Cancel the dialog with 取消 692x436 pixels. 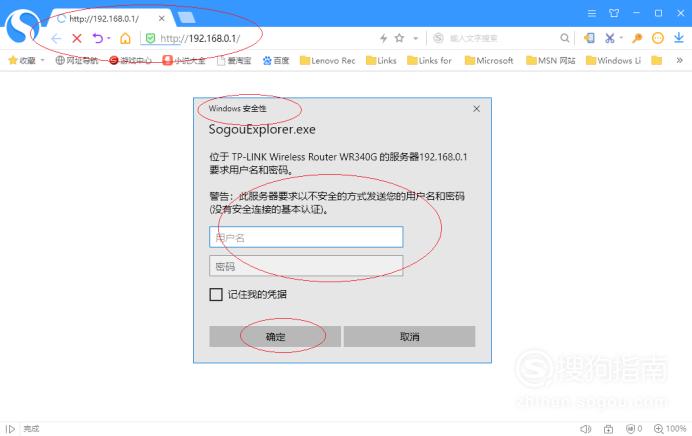tap(409, 337)
